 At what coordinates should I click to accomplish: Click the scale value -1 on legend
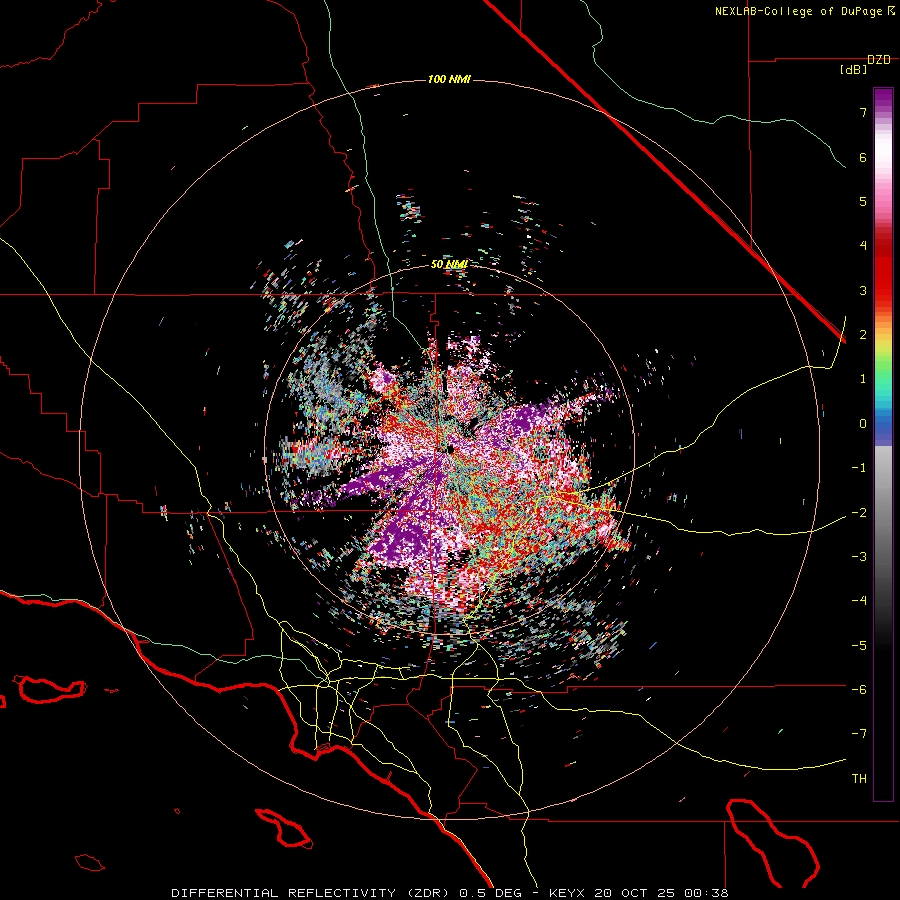tap(859, 468)
